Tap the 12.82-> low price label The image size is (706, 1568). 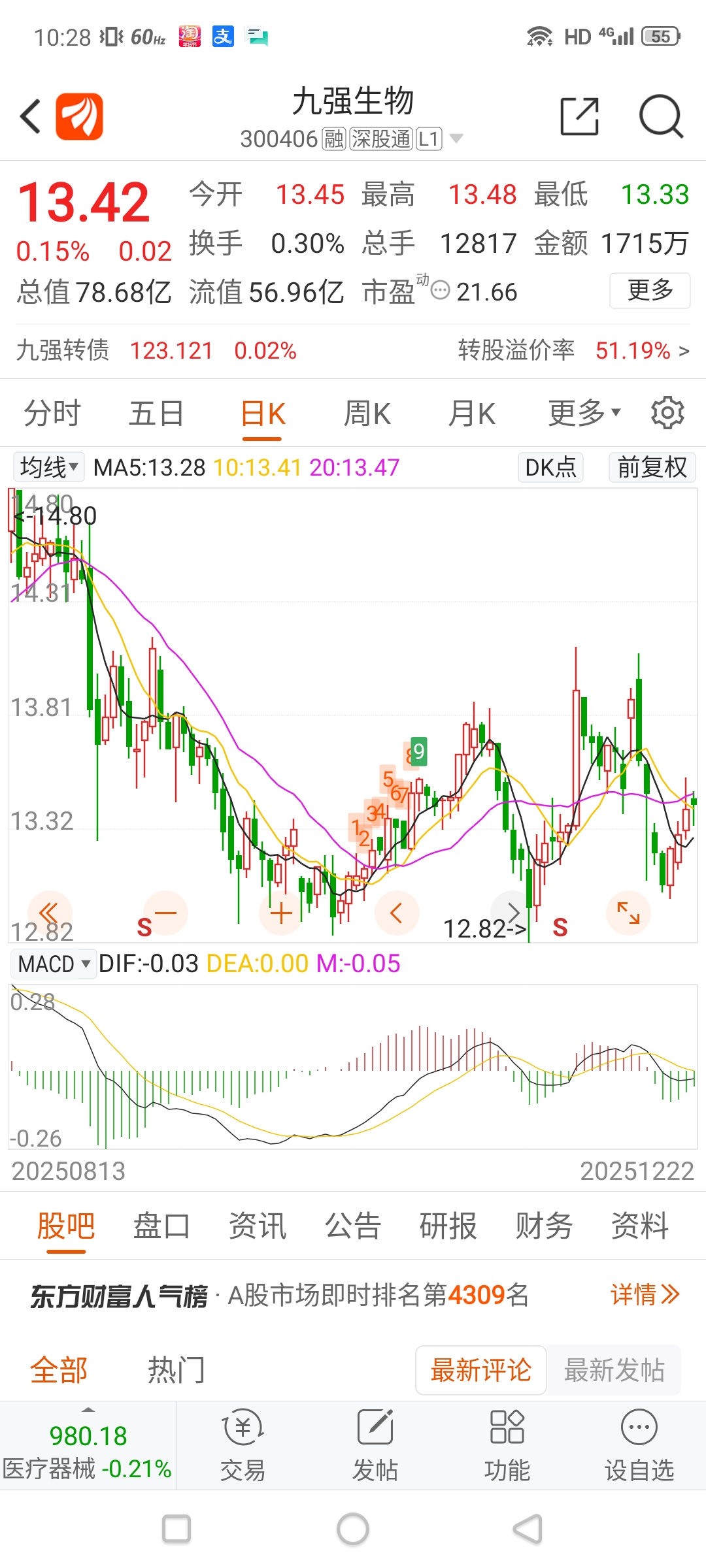tap(484, 928)
